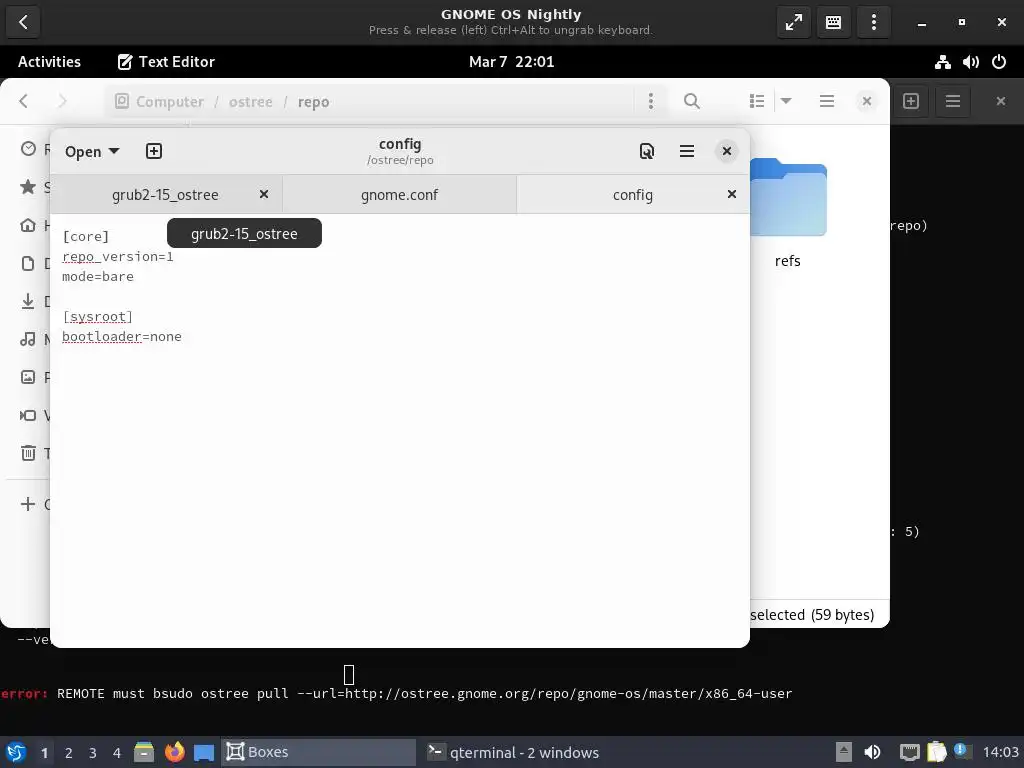Open power menu in GNOME top bar
1024x768 pixels.
click(999, 62)
